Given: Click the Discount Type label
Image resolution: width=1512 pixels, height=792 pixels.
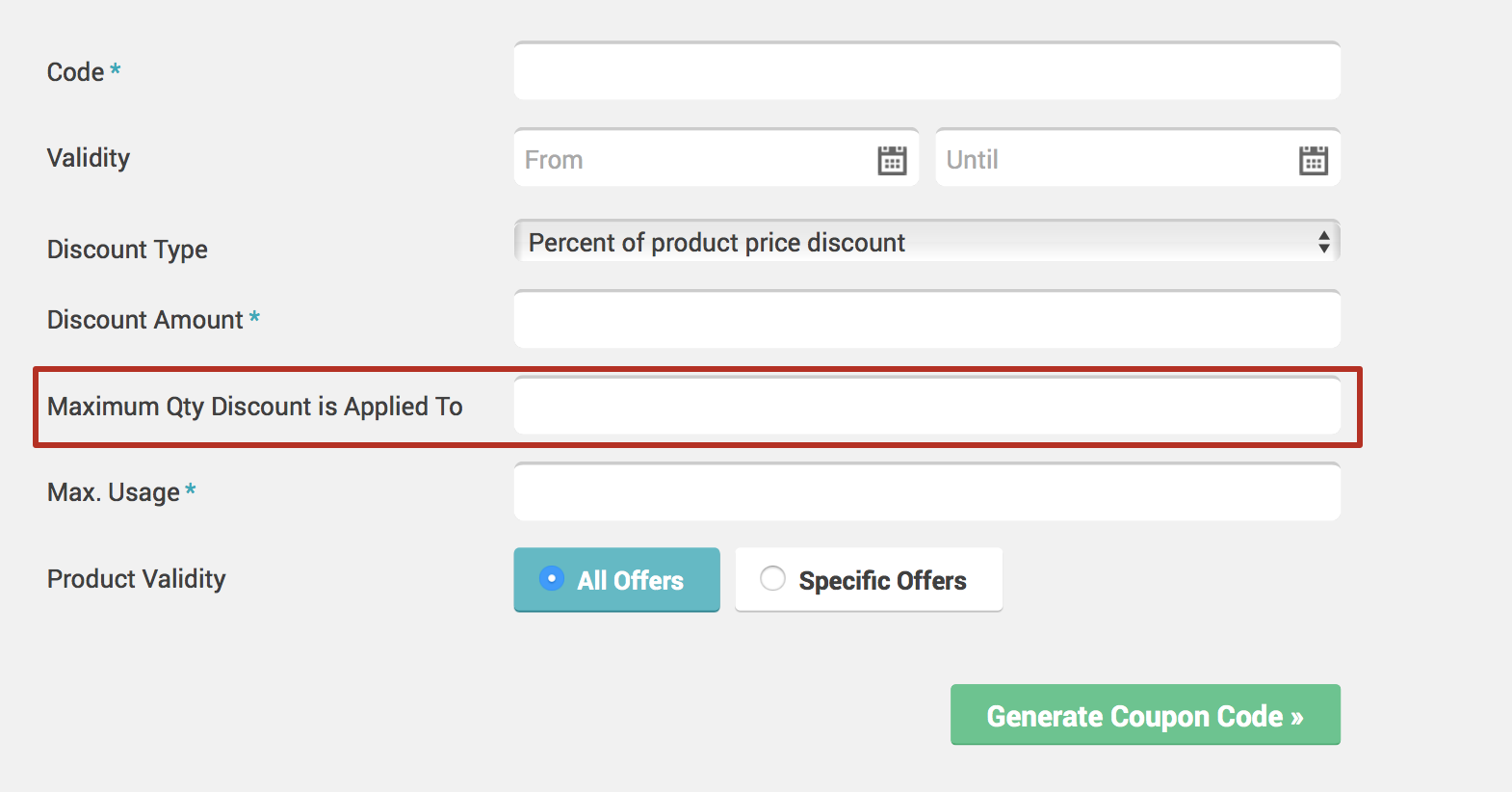Looking at the screenshot, I should click(x=127, y=250).
